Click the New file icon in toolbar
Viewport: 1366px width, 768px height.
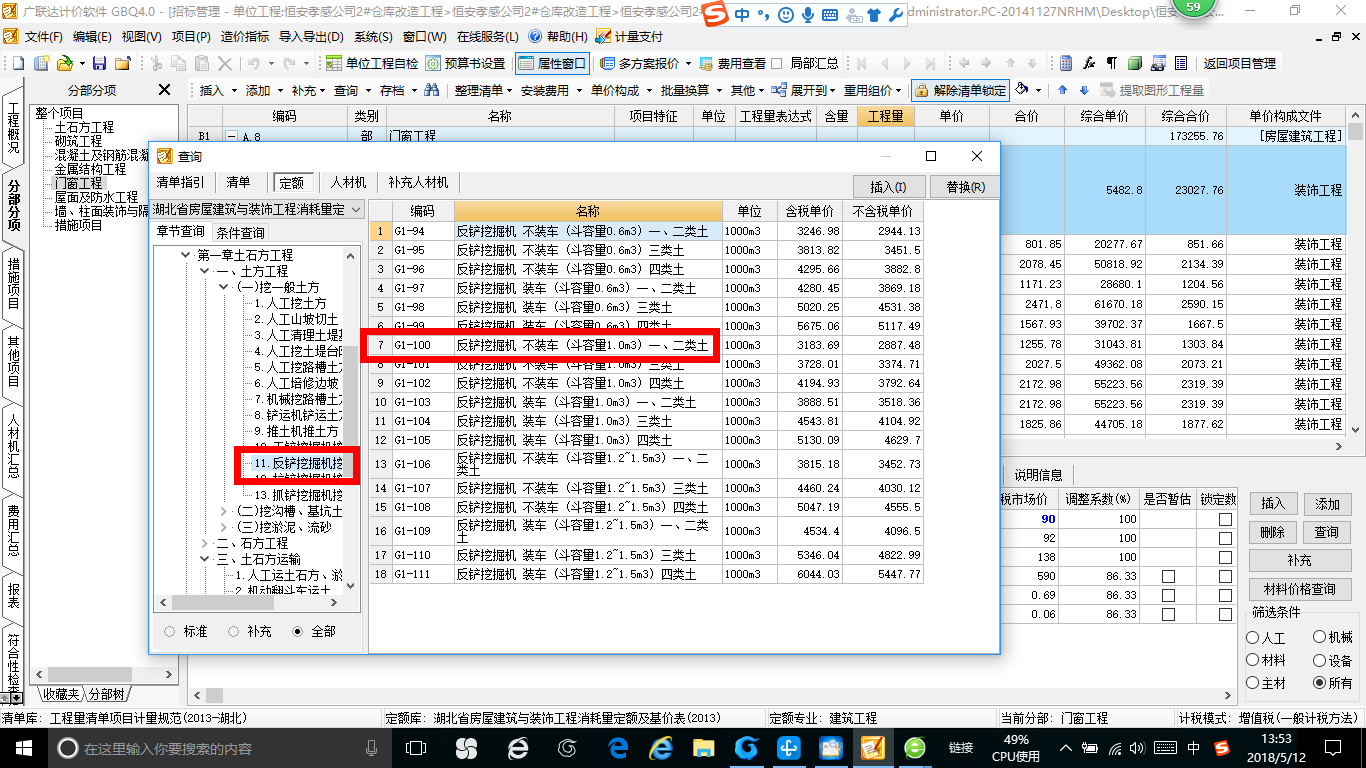[17, 63]
